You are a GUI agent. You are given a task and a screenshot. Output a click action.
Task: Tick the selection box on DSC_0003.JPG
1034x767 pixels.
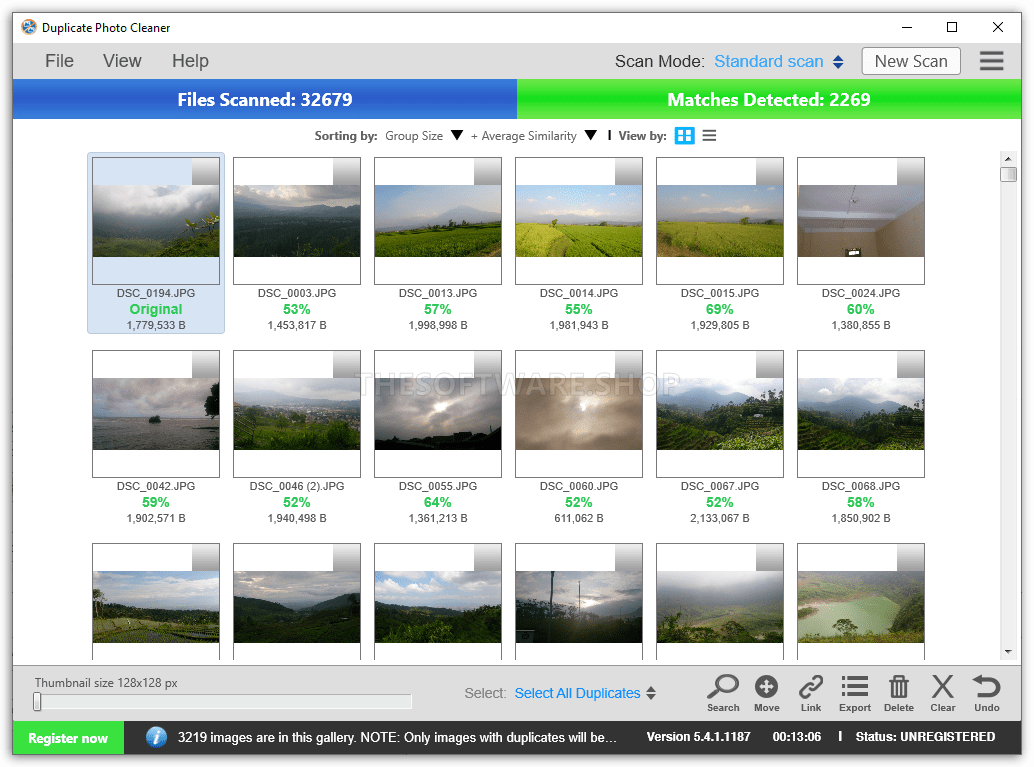pyautogui.click(x=347, y=171)
